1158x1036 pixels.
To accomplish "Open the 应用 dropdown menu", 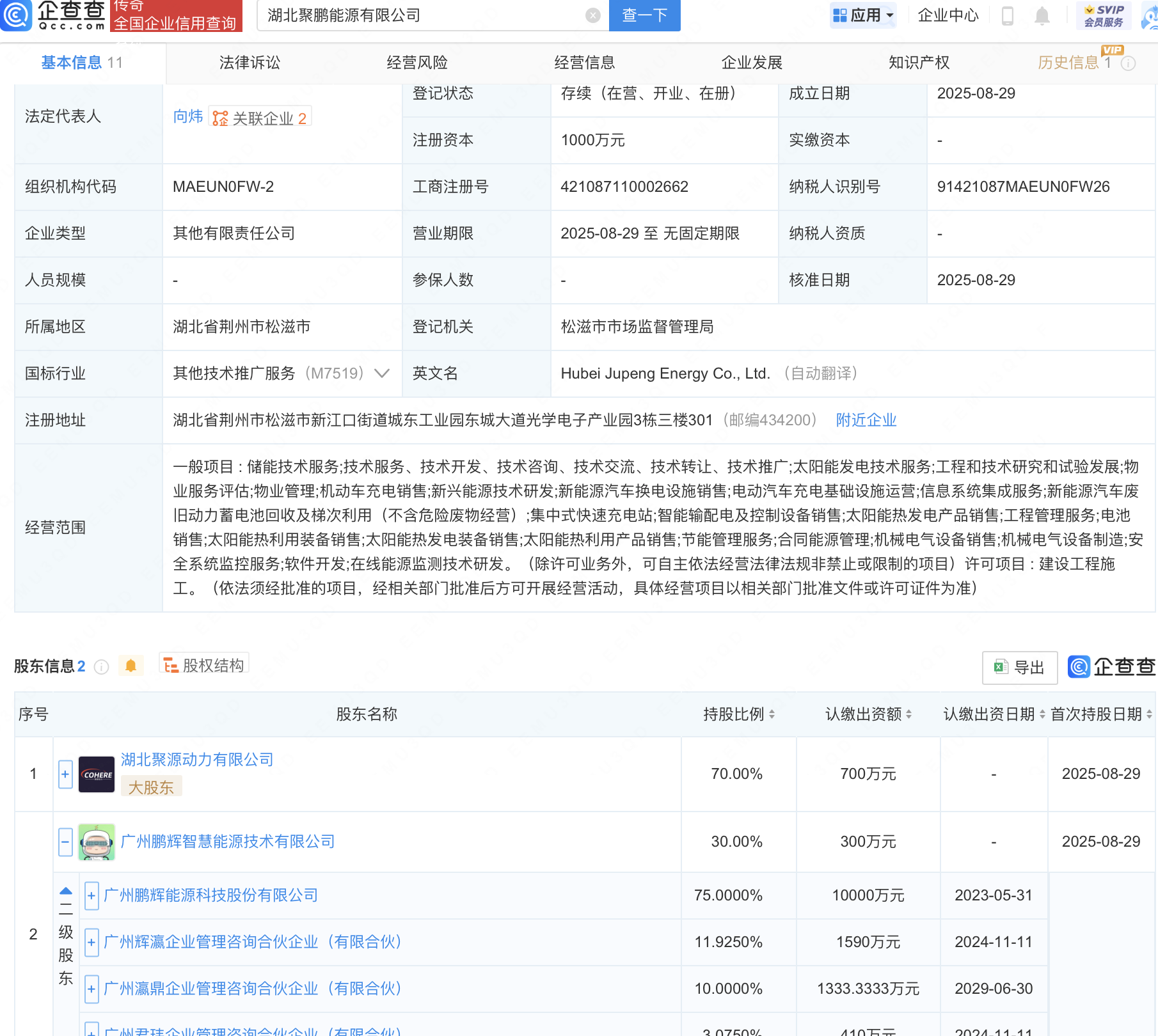I will pos(863,15).
